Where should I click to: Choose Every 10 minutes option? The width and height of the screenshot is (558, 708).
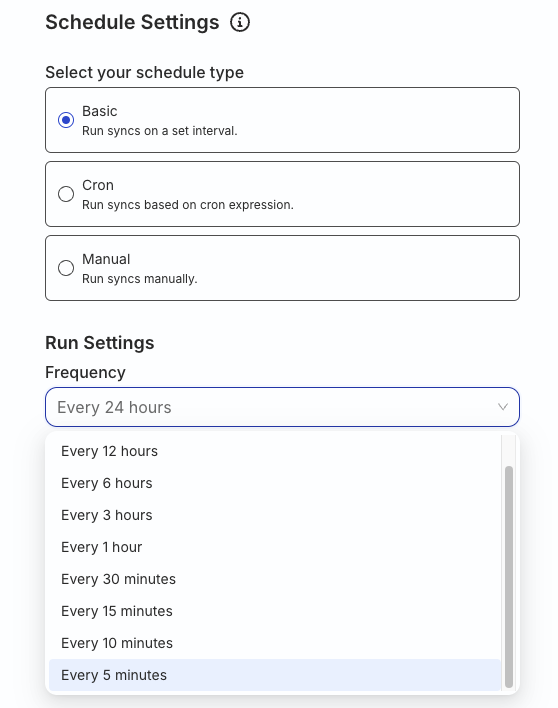pos(275,643)
